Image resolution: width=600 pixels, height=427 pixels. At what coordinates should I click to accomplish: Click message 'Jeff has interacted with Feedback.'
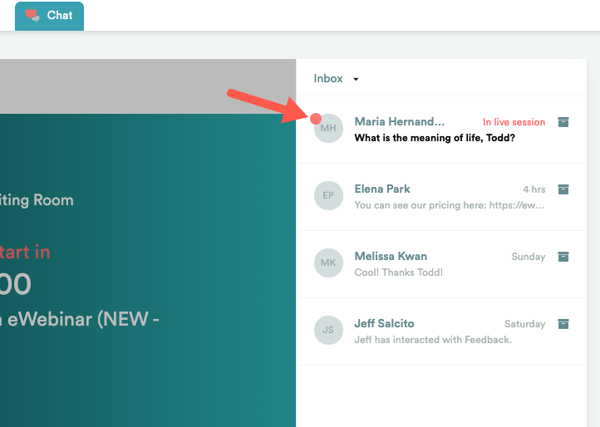[433, 340]
